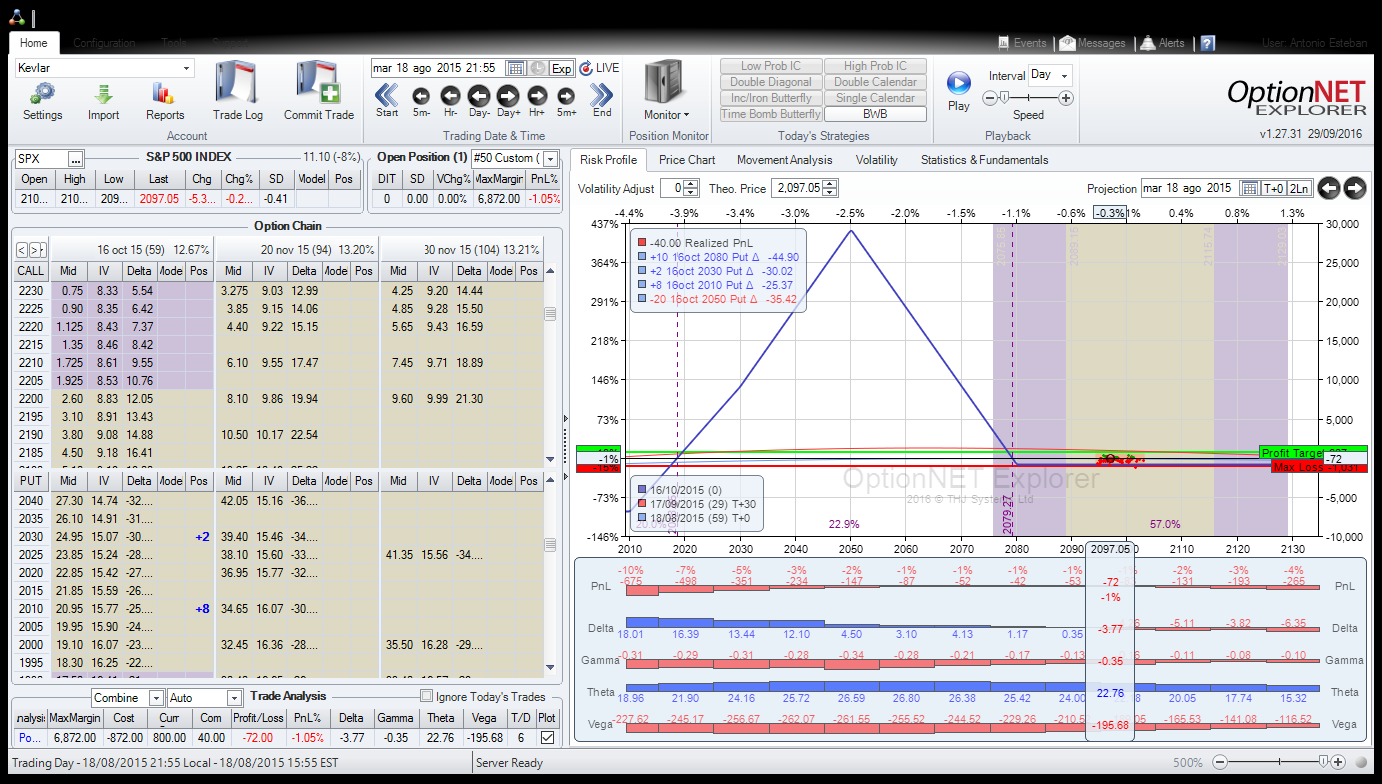Open the Settings gear icon
1382x784 pixels.
pyautogui.click(x=42, y=94)
